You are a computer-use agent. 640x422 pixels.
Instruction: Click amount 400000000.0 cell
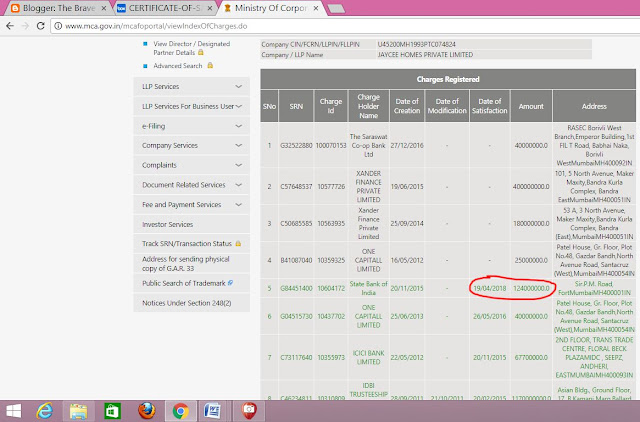(531, 187)
